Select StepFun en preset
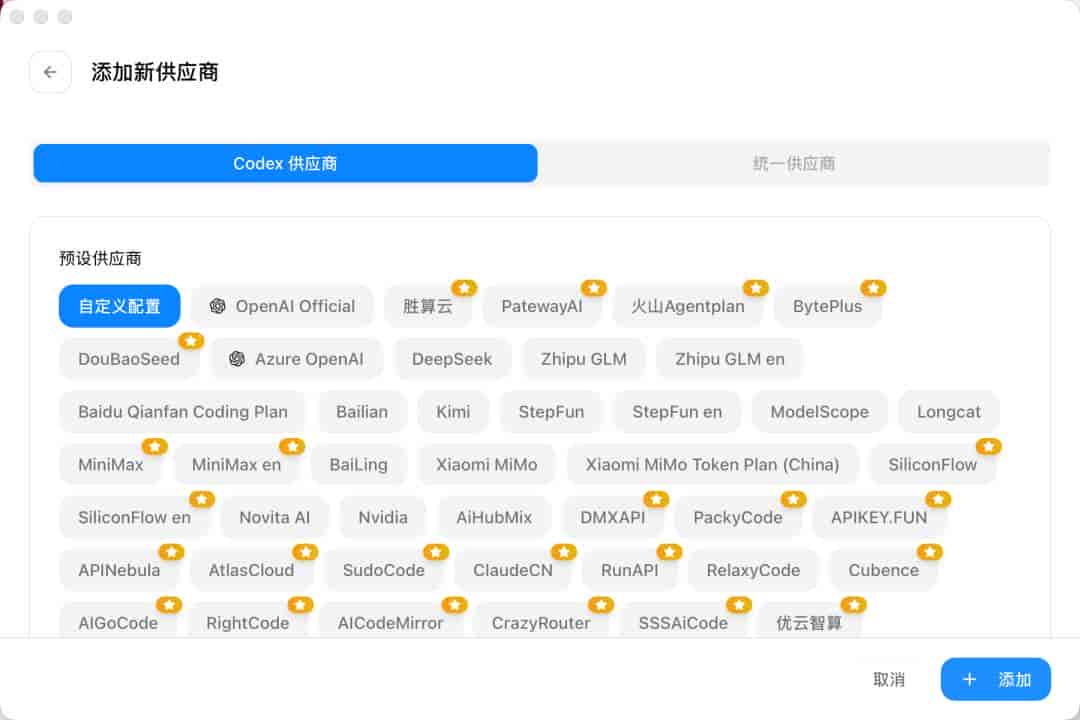 tap(677, 411)
